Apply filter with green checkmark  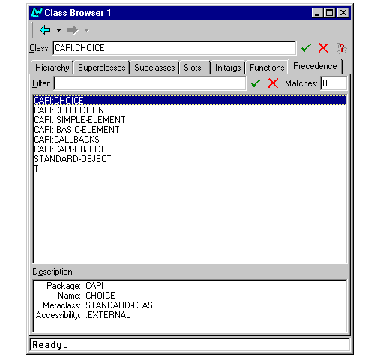click(x=255, y=83)
